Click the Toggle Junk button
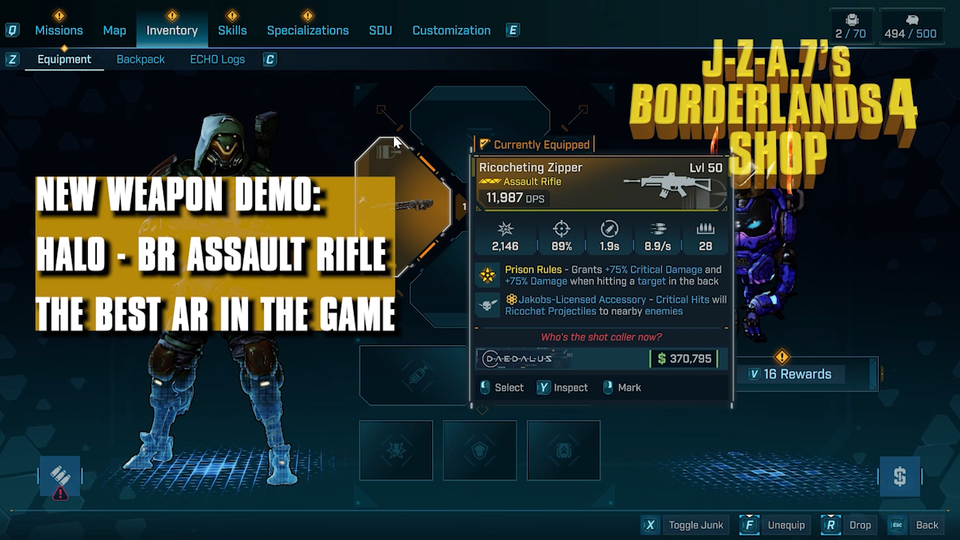The width and height of the screenshot is (960, 540). 696,525
